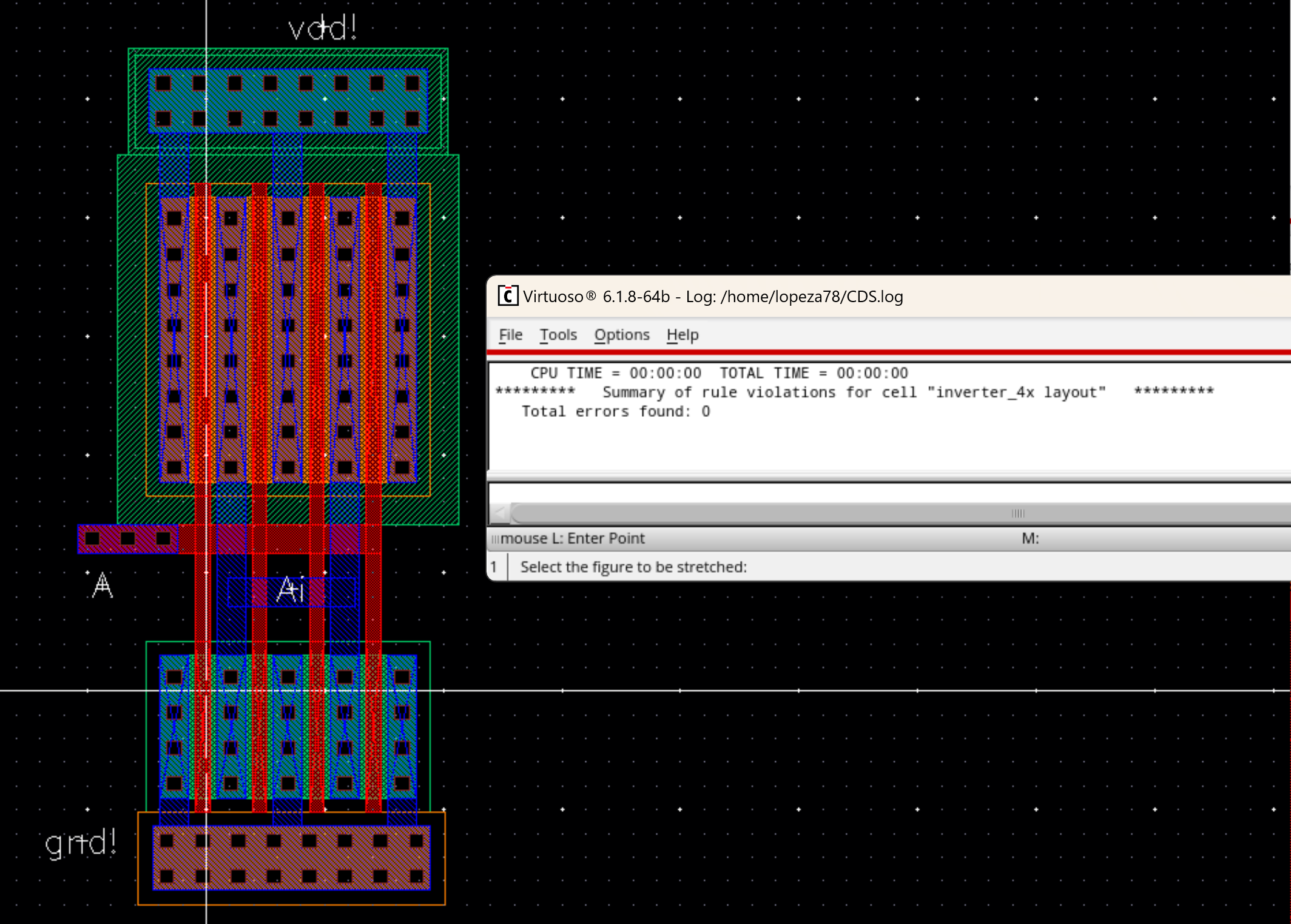Click the 'Select the figure to be stretched' prompt

tap(633, 567)
